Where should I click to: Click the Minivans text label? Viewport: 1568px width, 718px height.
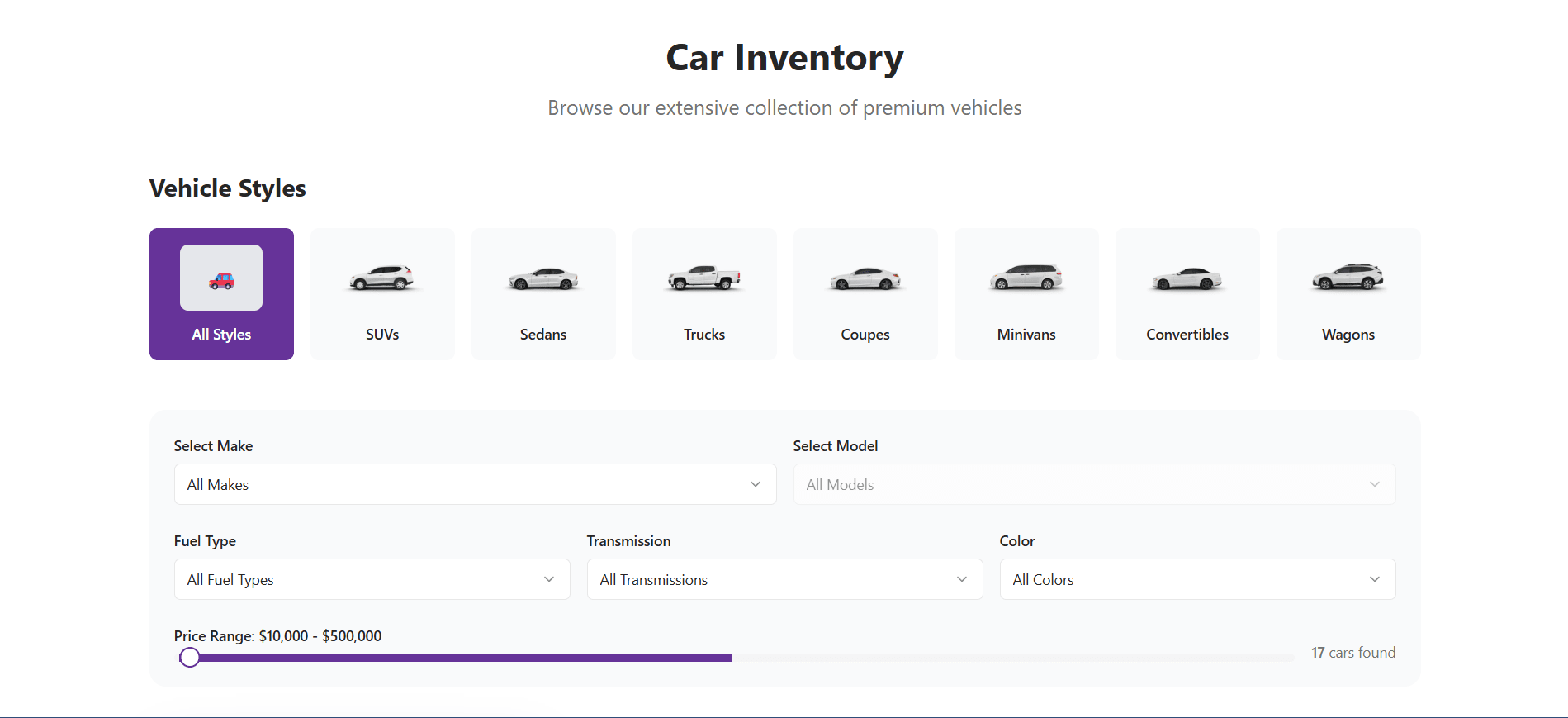pos(1026,335)
